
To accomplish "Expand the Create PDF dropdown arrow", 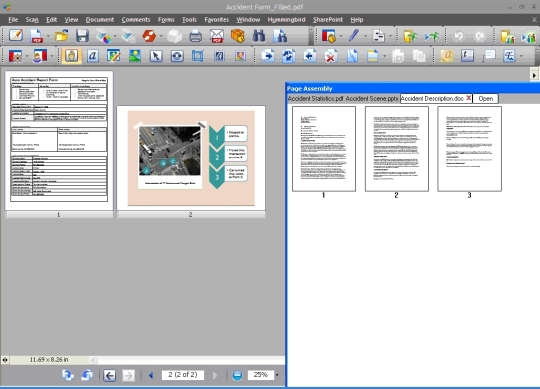I will 48,36.
